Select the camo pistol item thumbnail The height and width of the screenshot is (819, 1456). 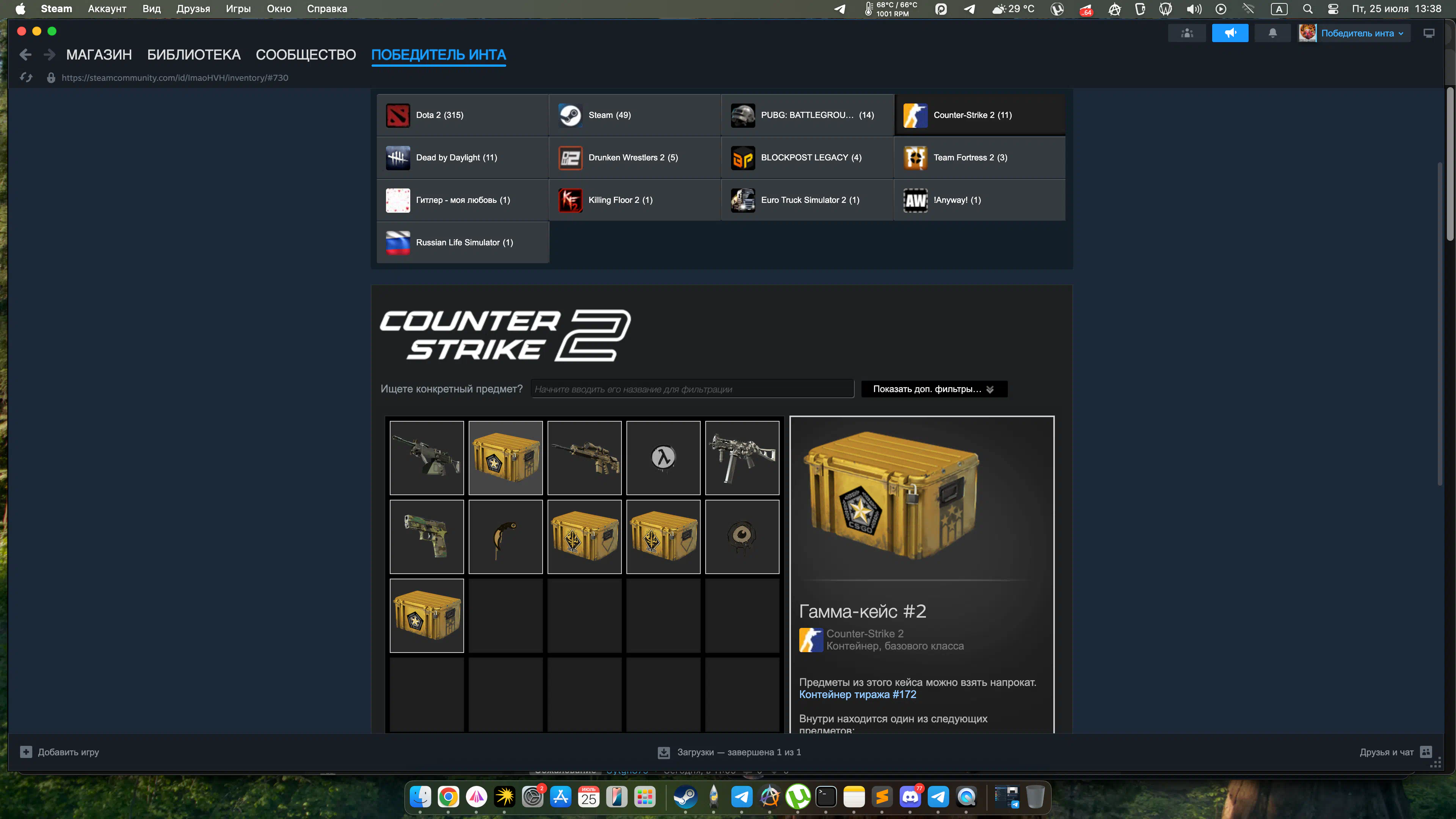pos(427,537)
